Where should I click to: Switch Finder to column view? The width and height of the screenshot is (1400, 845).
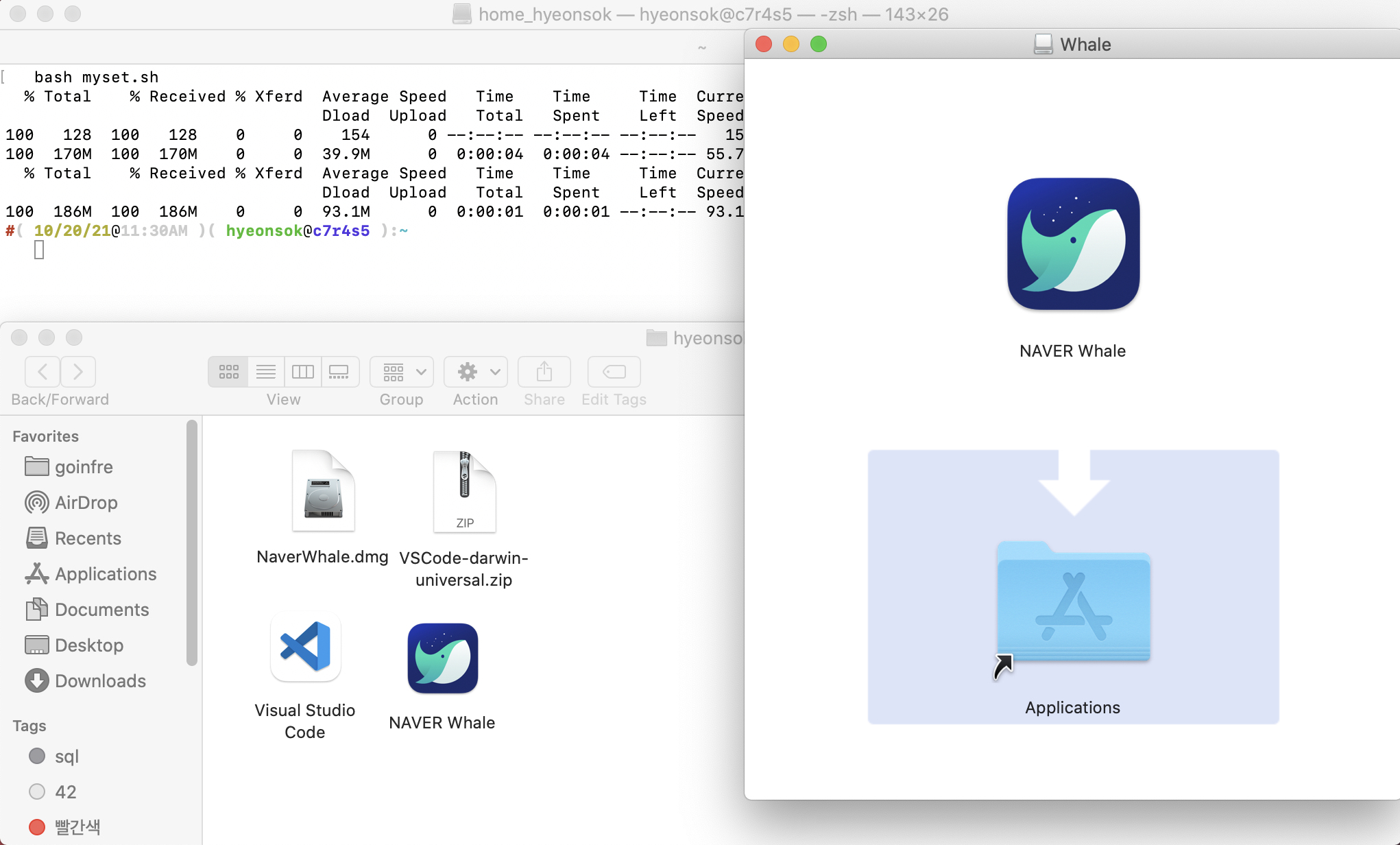point(302,372)
